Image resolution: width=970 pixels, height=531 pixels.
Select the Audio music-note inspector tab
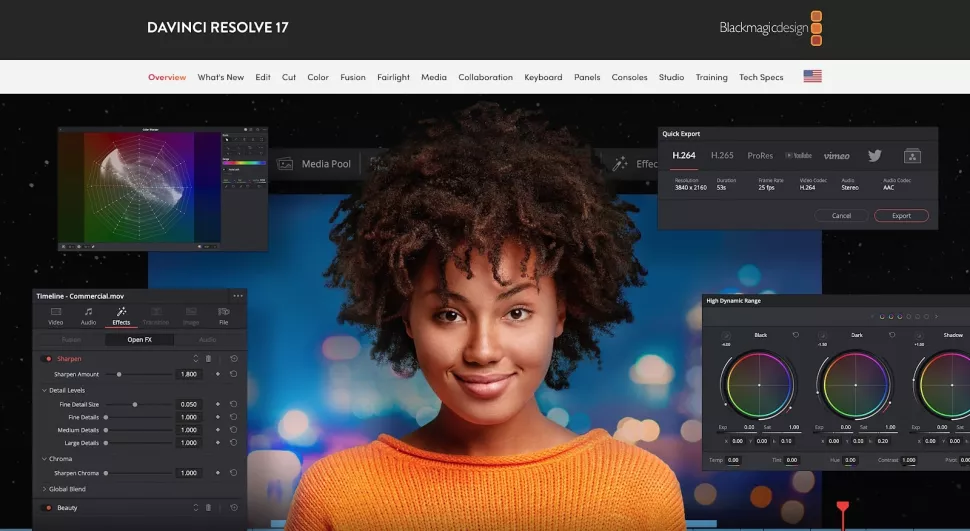tap(88, 316)
